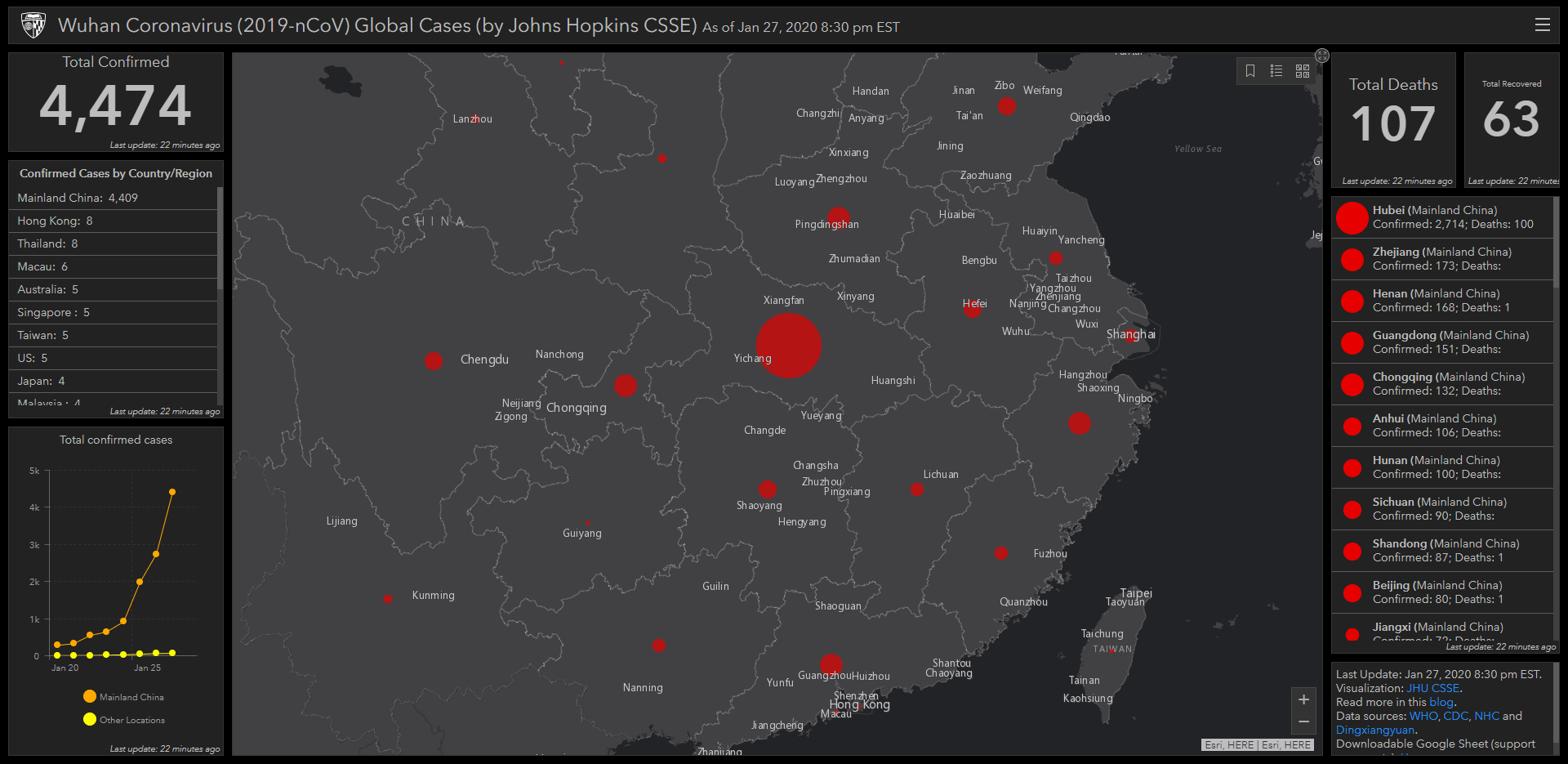This screenshot has height=764, width=1568.
Task: Select Sichuan province entry in list
Action: coord(1442,509)
